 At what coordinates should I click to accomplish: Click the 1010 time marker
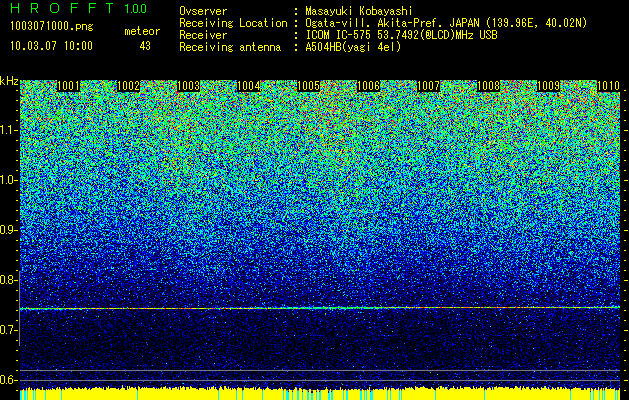609,86
